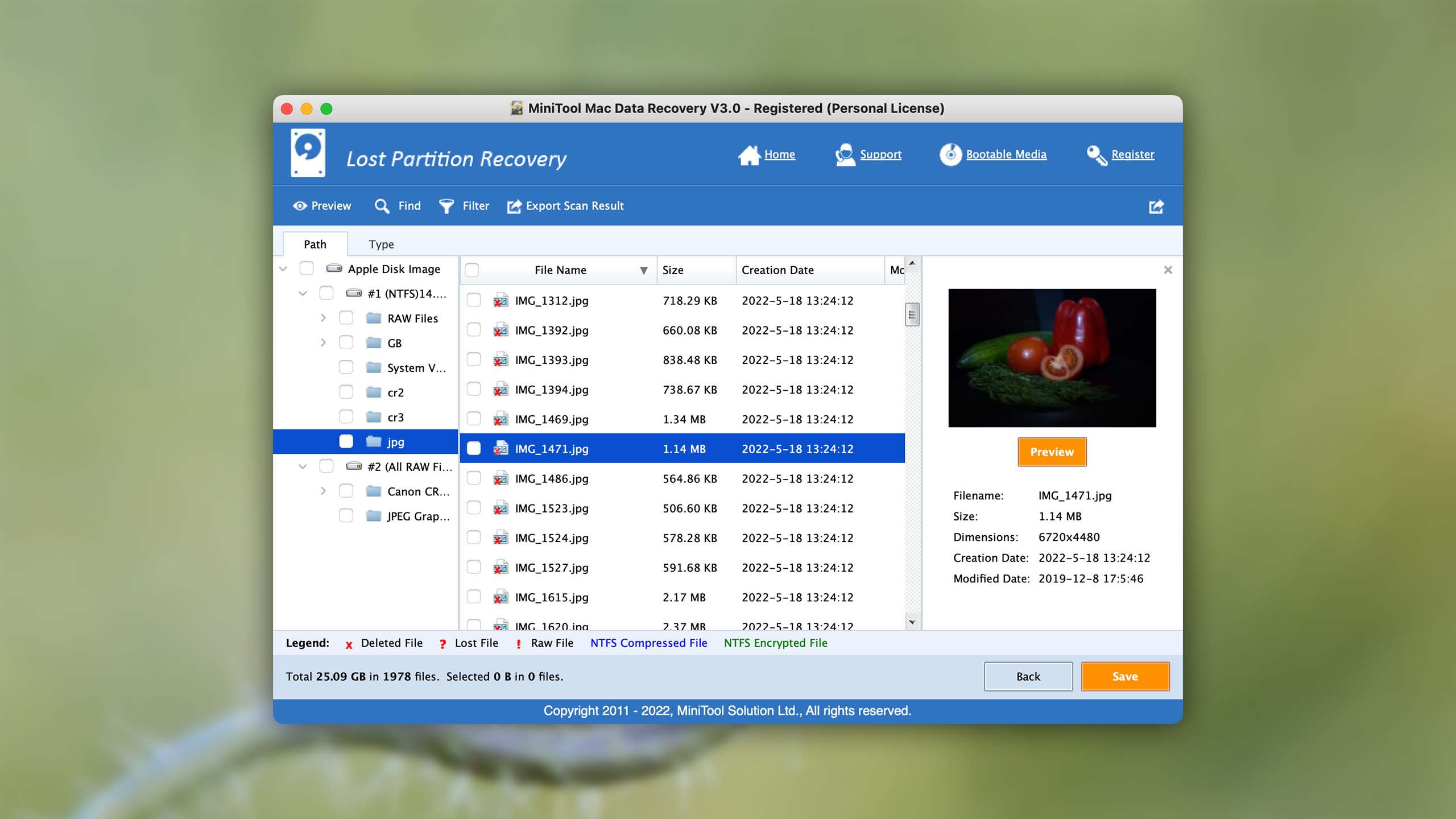Switch to the Type tab
Screen dimensions: 1456x819
381,245
